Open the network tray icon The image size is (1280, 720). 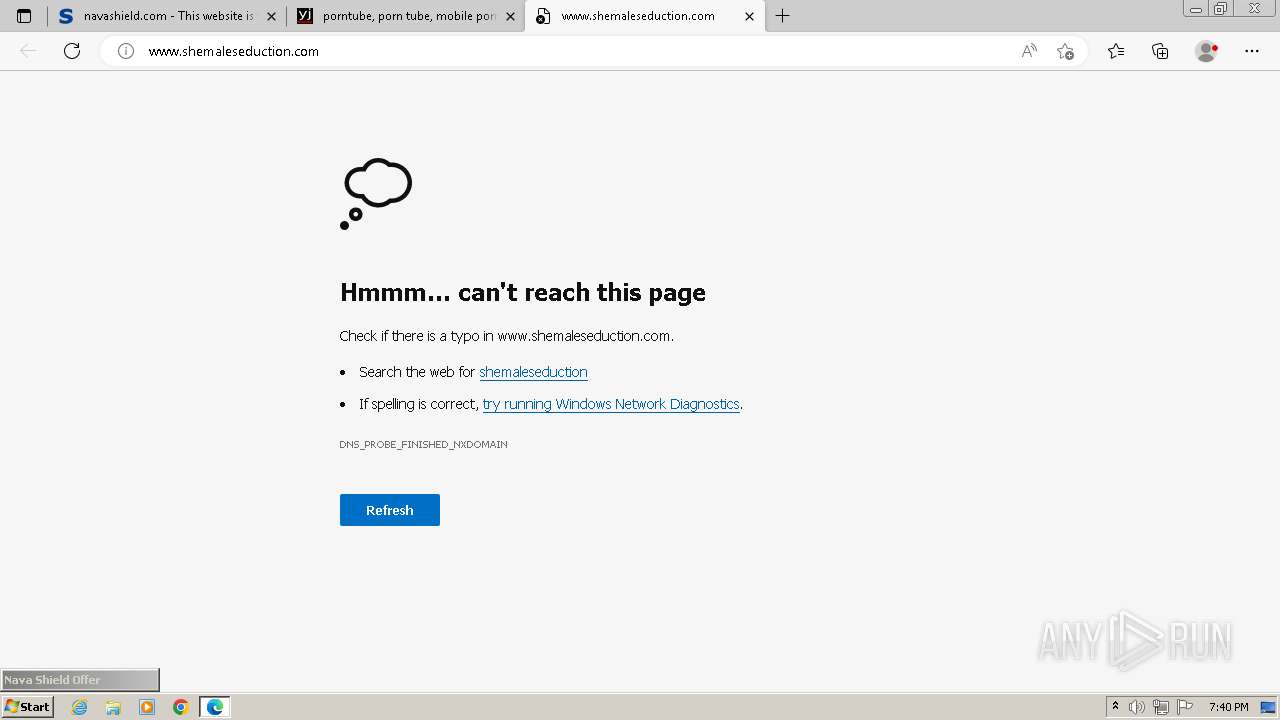coord(1161,707)
